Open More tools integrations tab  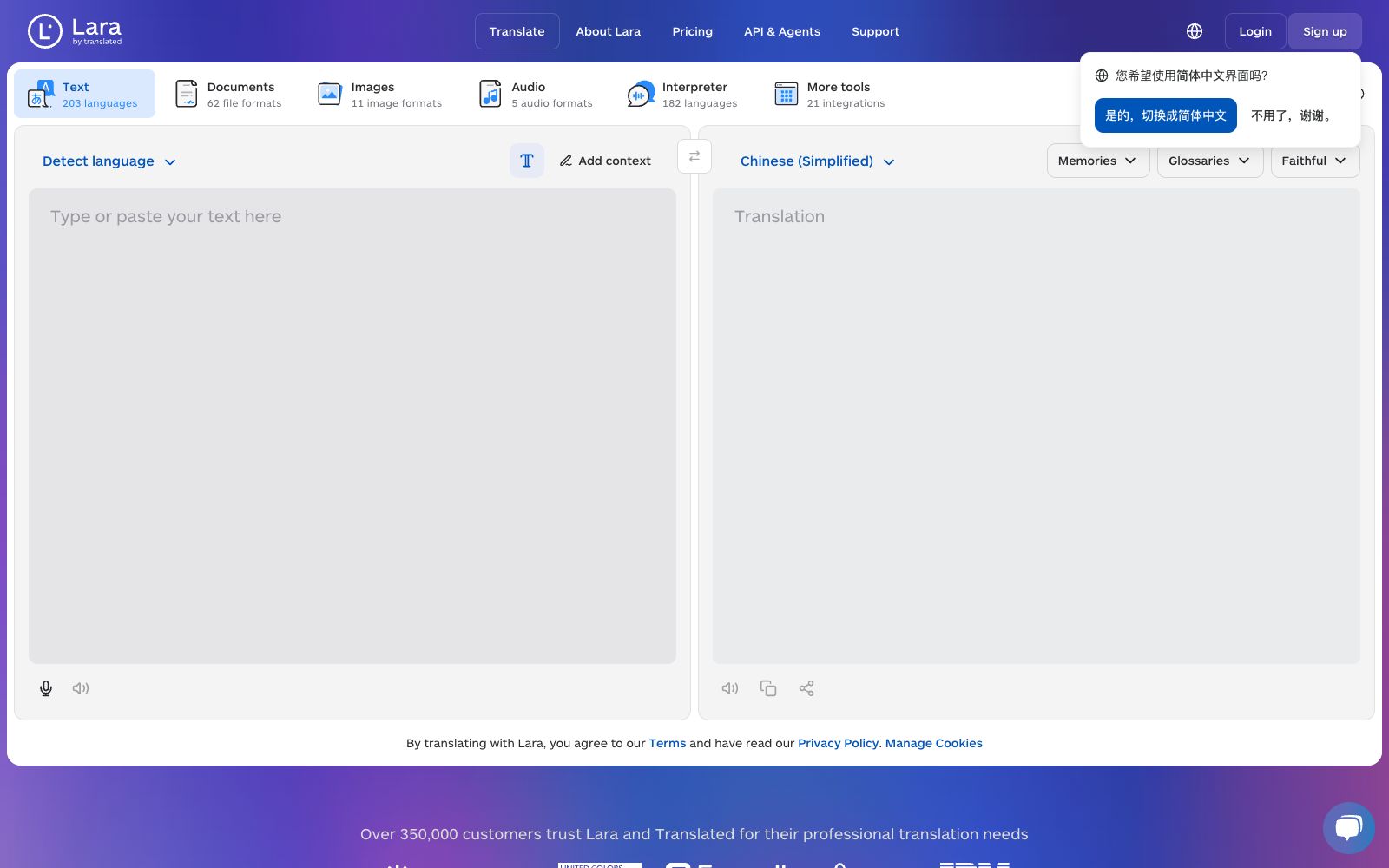(829, 94)
